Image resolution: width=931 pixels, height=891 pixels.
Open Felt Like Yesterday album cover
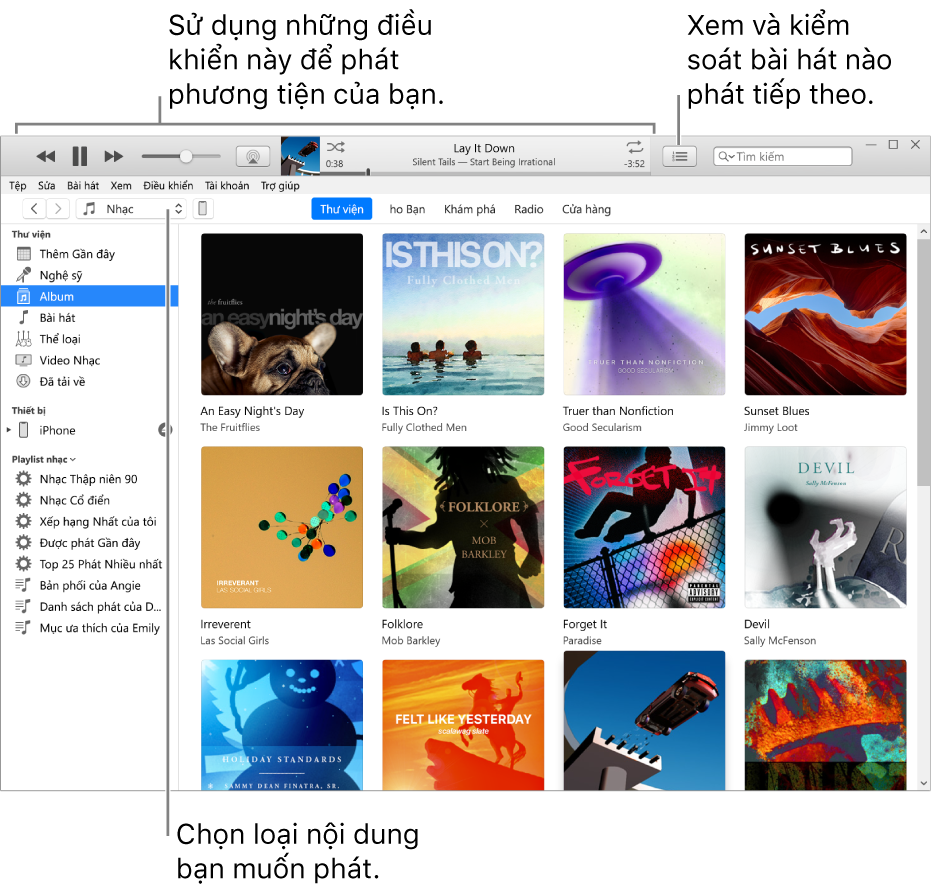click(463, 725)
